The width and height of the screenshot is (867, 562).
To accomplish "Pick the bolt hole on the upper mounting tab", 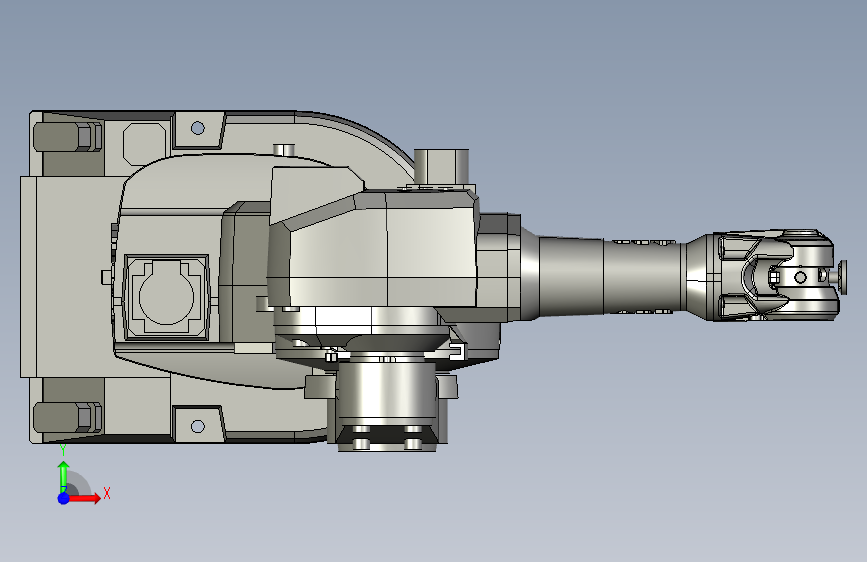I will coord(197,128).
